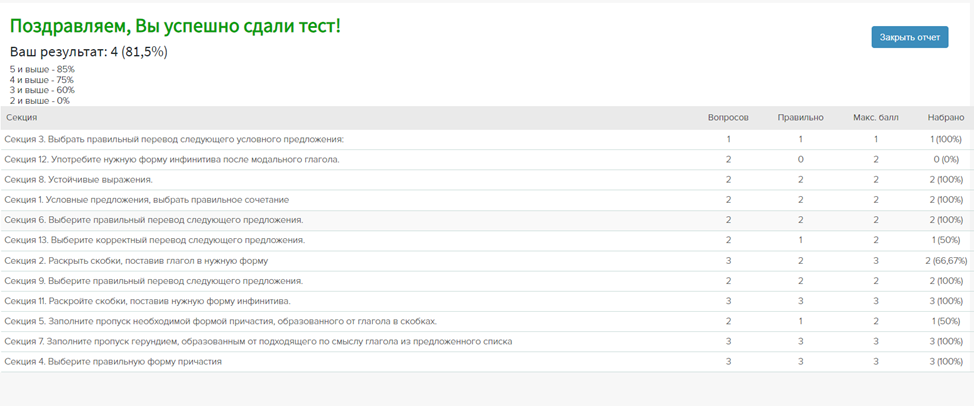The image size is (974, 406).
Task: Select row Секция 13 корректный перевод предложения
Action: click(486, 240)
